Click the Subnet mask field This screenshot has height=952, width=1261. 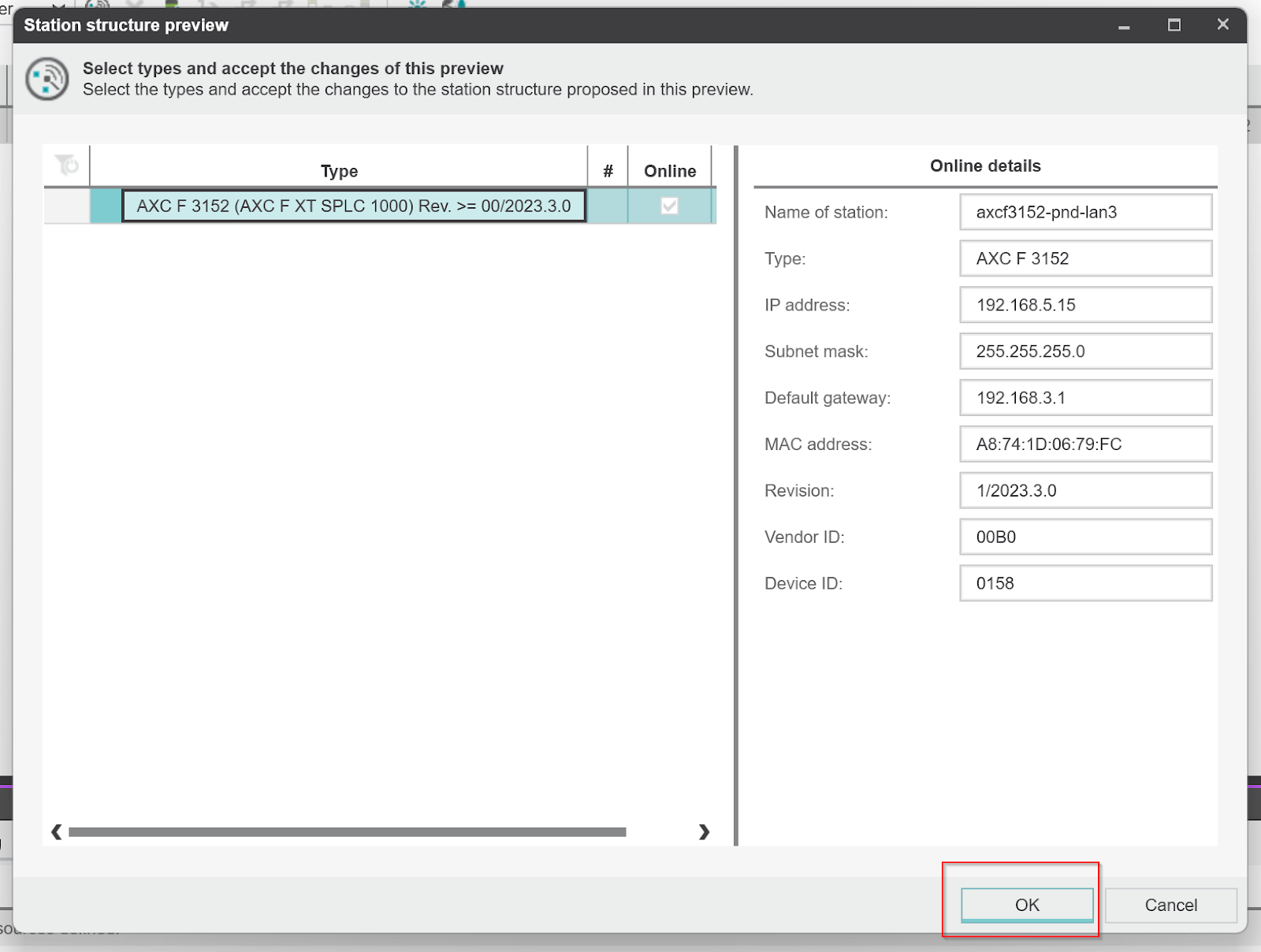[x=1085, y=351]
